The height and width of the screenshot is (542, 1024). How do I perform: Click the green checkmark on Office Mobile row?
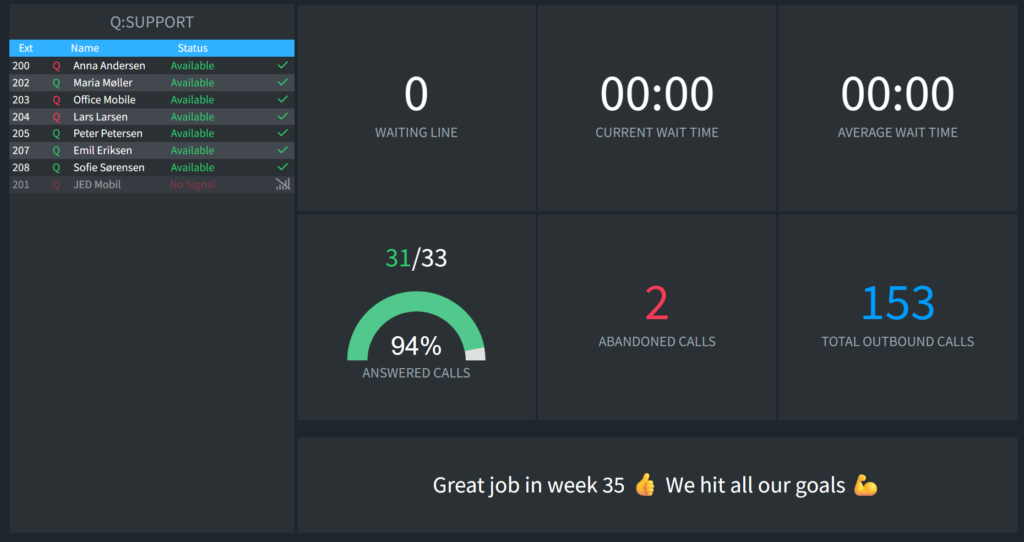point(282,99)
